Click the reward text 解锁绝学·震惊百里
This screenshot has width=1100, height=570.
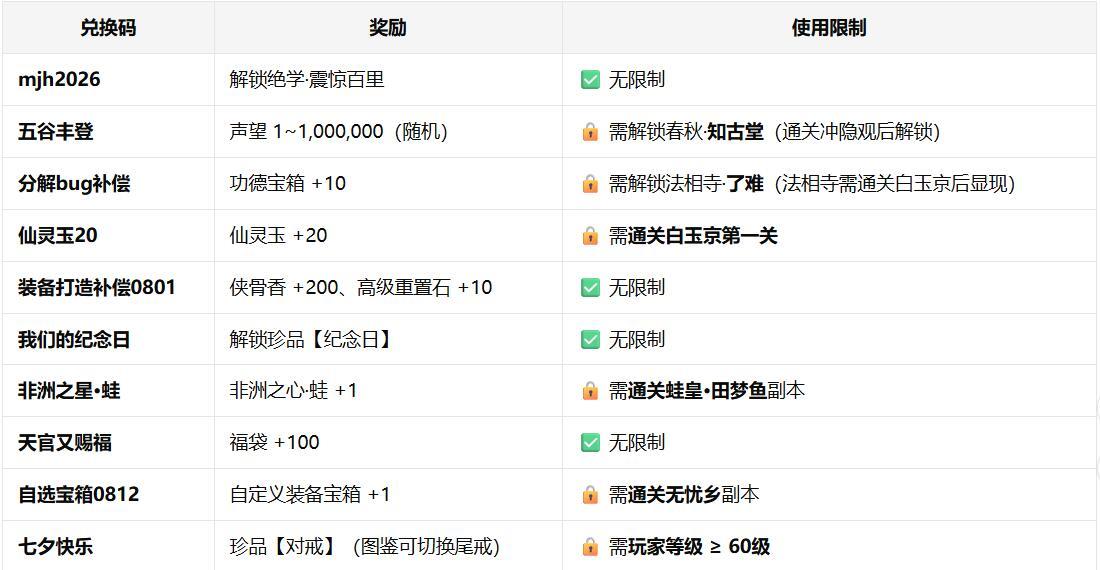click(x=307, y=79)
